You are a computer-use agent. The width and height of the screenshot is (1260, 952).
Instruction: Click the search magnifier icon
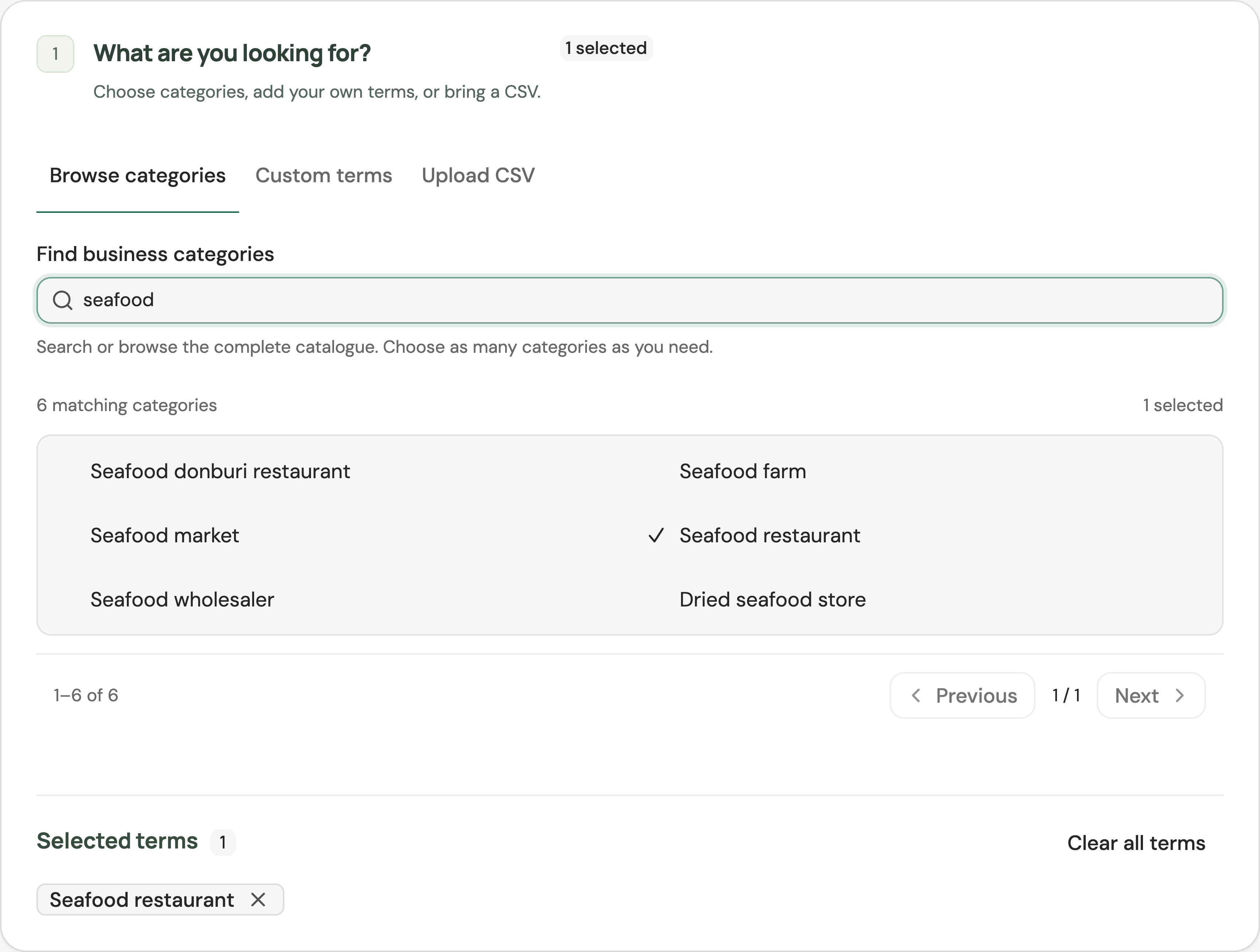tap(62, 300)
